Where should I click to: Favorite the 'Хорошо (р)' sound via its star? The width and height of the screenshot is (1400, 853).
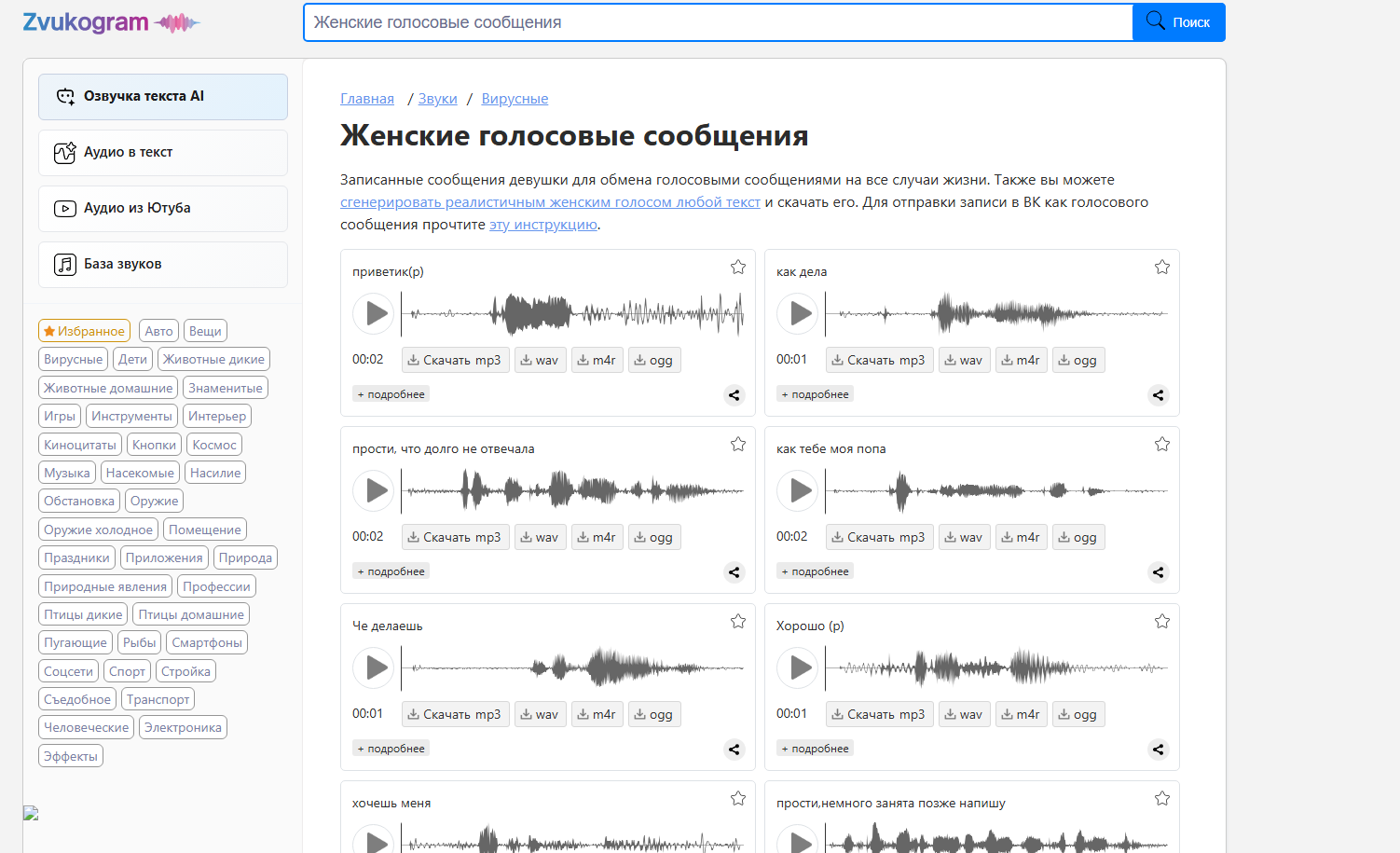click(x=1162, y=622)
